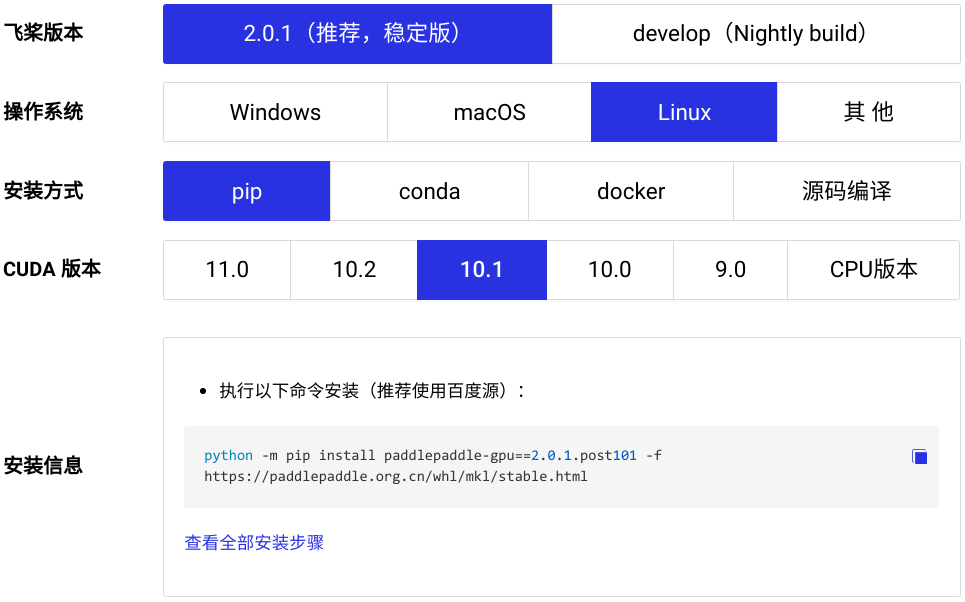Choose develop Nightly build version

pyautogui.click(x=756, y=34)
